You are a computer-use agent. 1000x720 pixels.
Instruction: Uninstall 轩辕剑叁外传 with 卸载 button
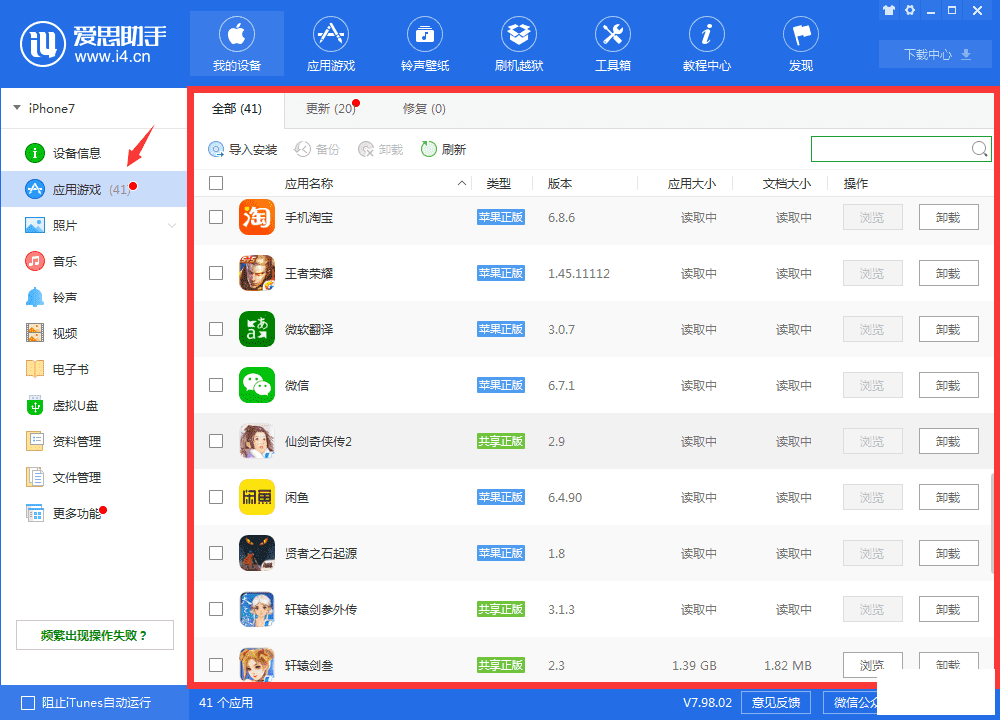click(948, 610)
